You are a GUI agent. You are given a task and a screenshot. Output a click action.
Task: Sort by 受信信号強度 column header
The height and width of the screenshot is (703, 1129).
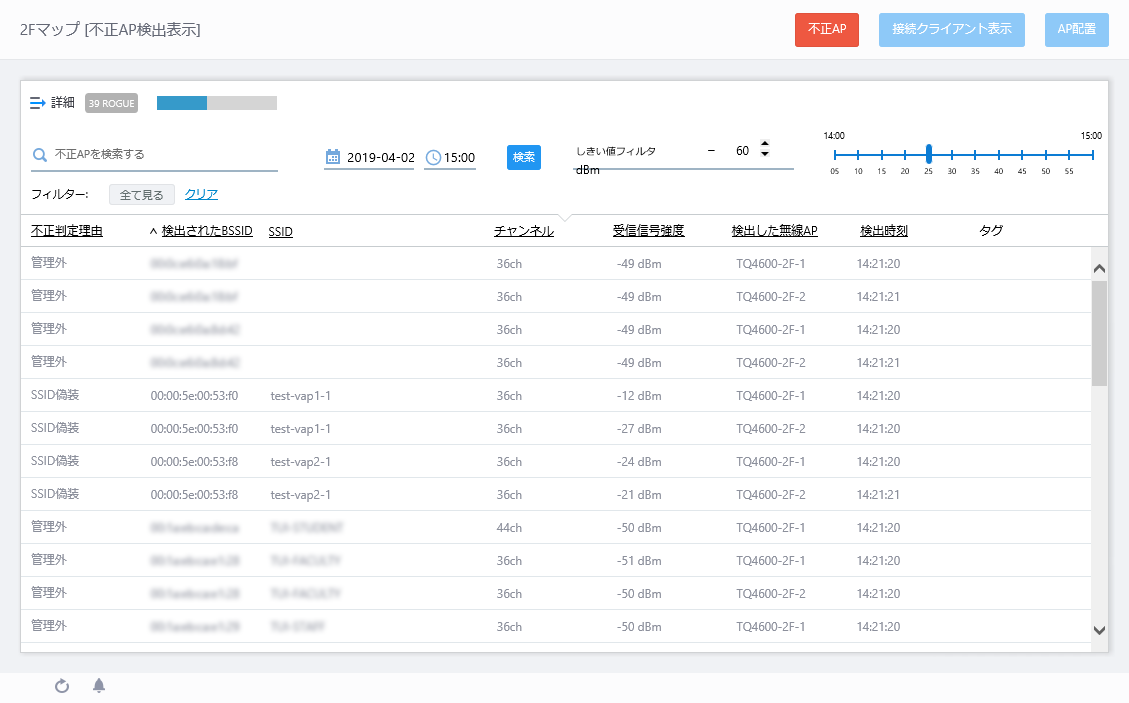click(x=649, y=231)
